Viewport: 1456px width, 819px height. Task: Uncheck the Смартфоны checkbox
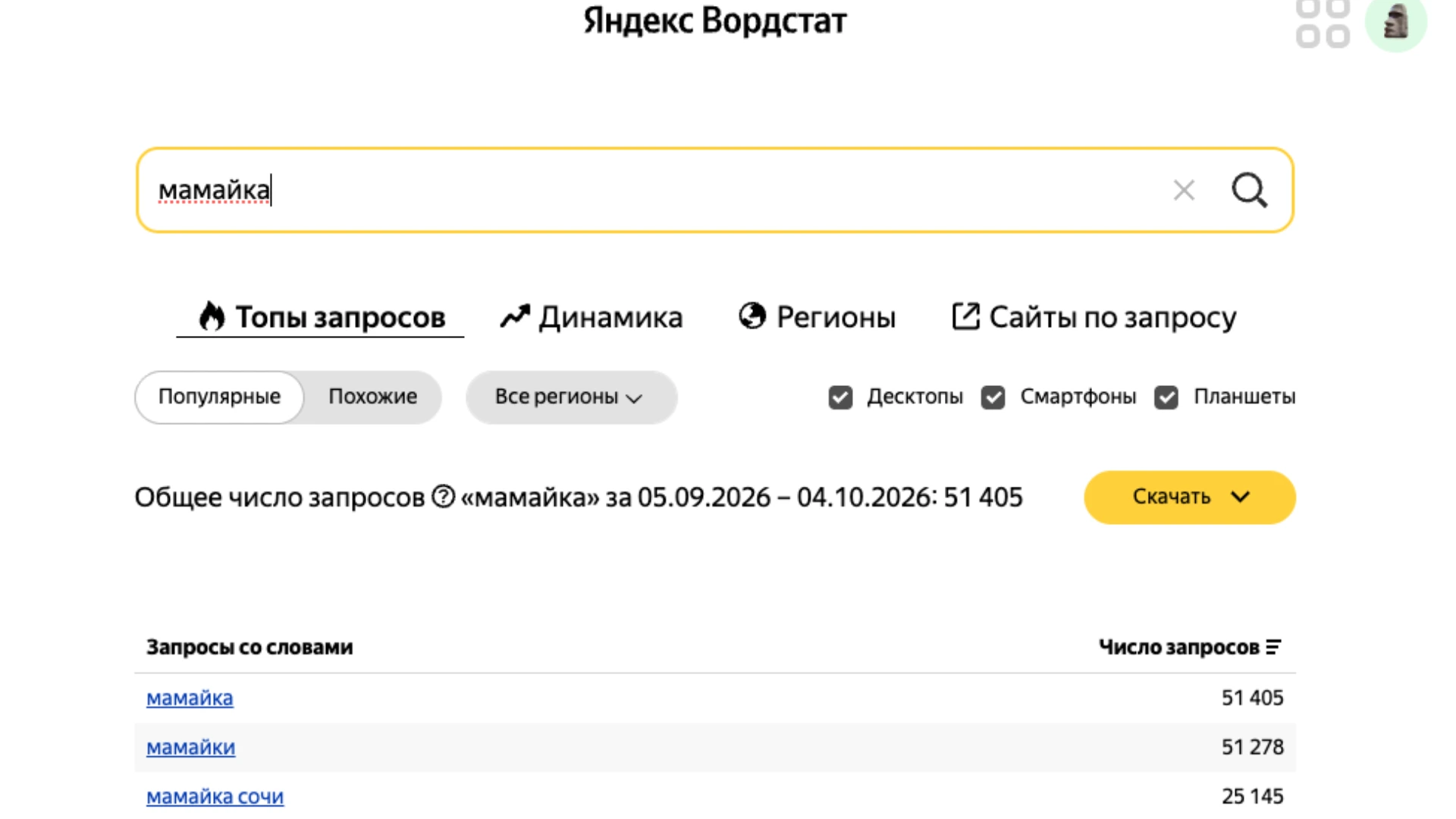click(993, 397)
